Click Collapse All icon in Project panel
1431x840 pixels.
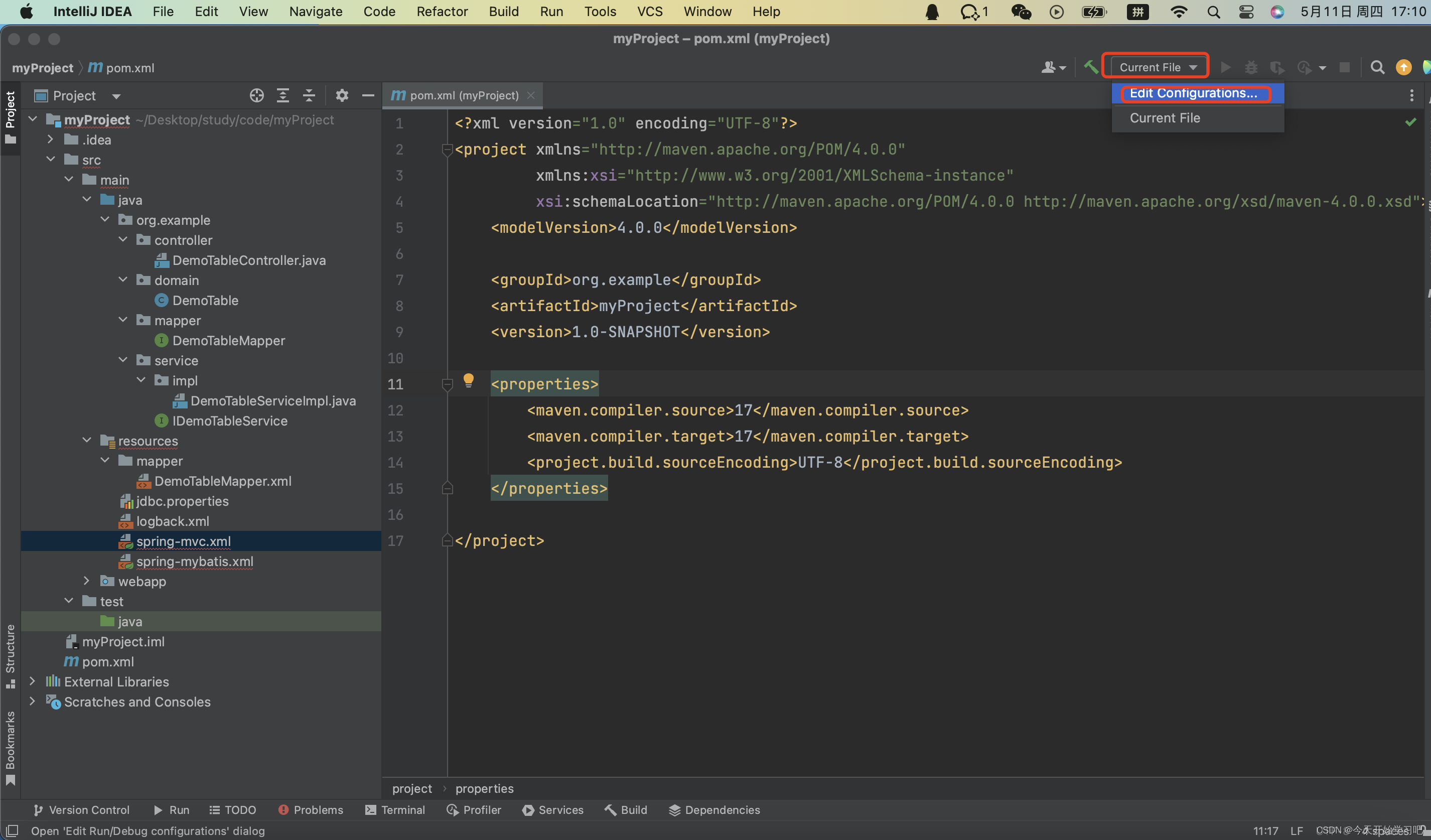pos(309,95)
